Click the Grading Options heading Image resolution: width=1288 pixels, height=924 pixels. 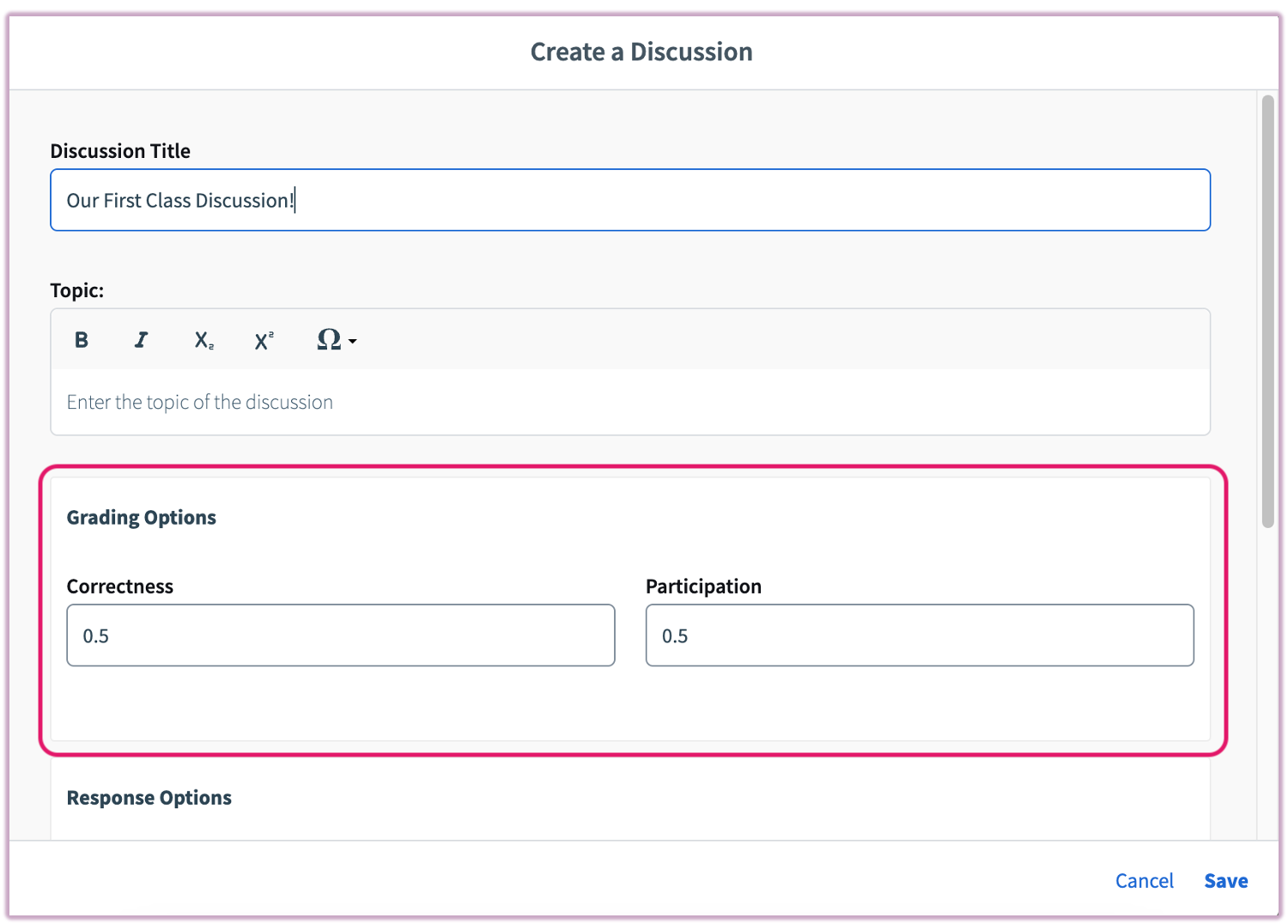142,517
